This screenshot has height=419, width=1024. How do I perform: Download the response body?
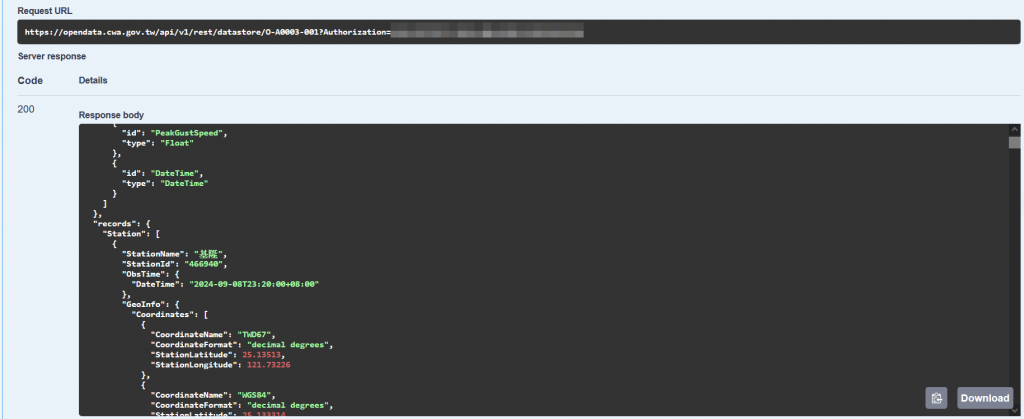(985, 397)
